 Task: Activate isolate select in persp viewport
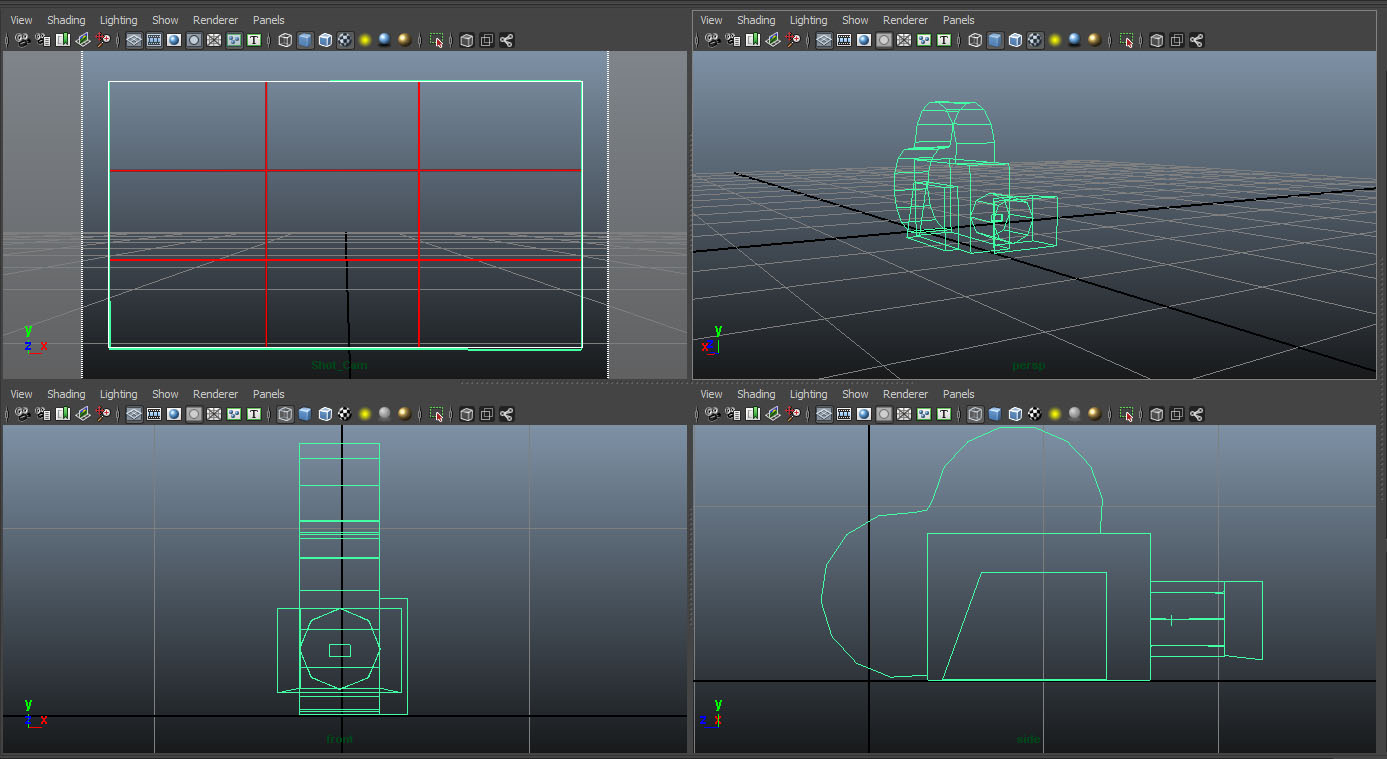[x=1128, y=40]
